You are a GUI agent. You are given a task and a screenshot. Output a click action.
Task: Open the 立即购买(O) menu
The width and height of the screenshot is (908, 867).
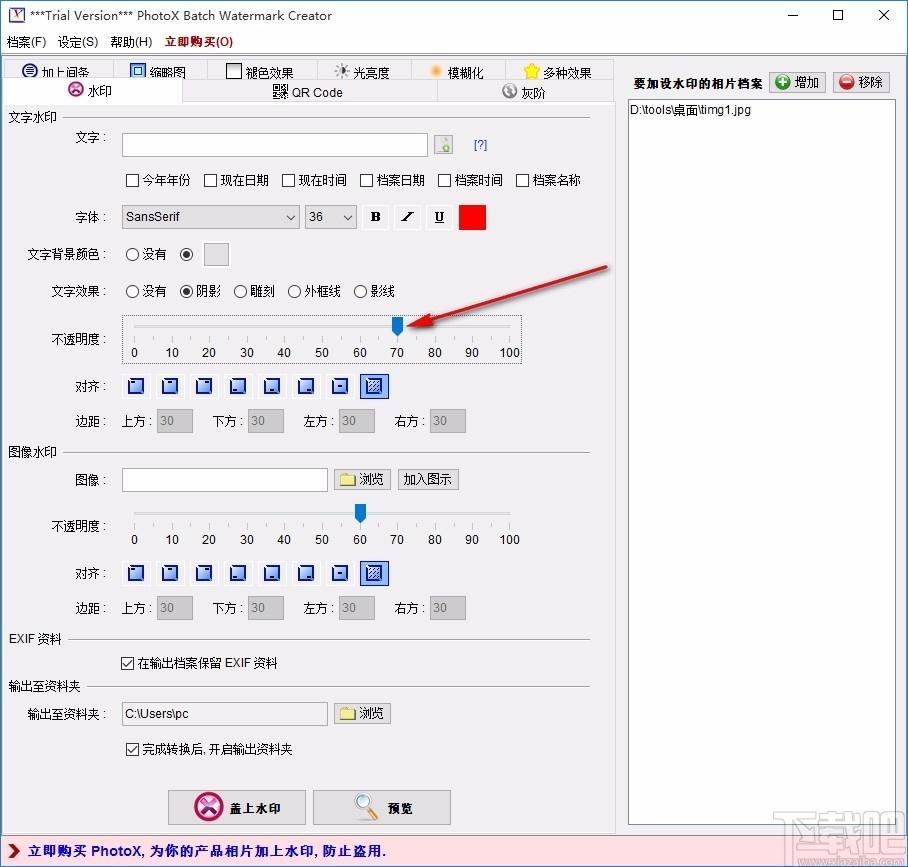[x=199, y=42]
